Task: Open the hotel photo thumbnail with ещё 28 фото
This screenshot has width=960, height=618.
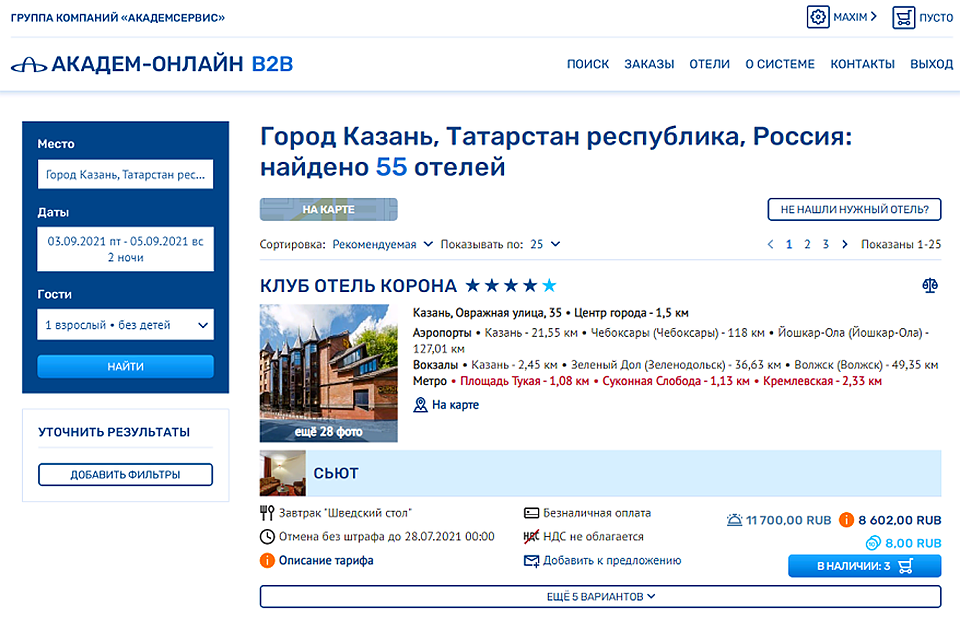Action: (329, 373)
